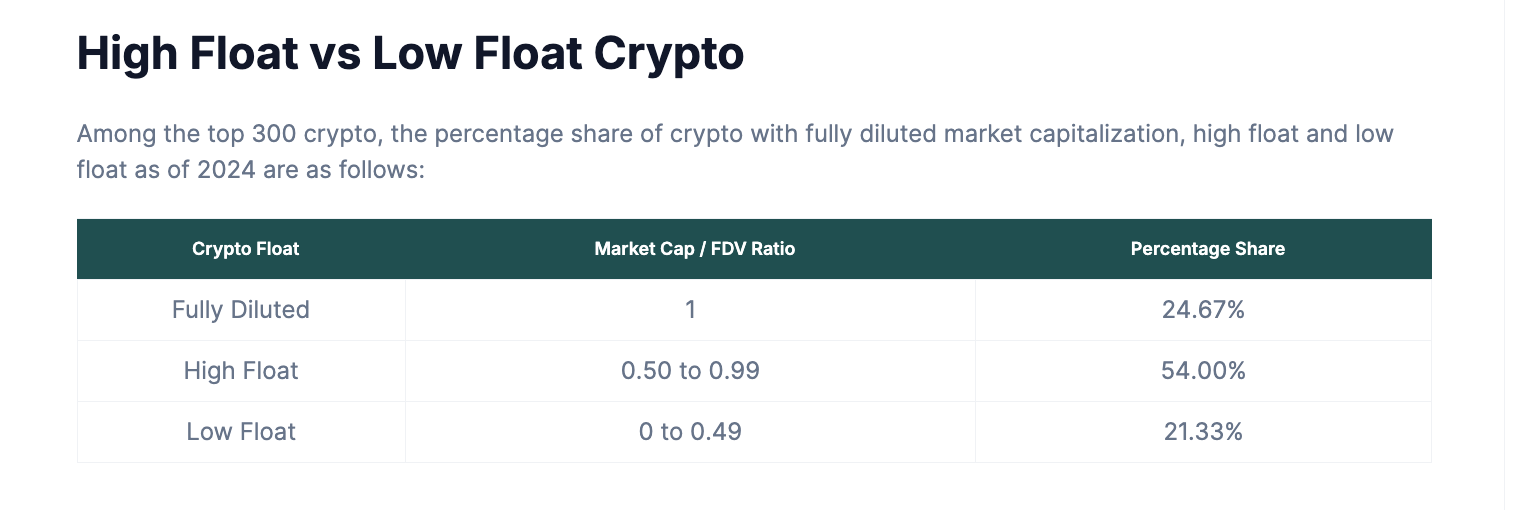Select the "Crypto Float" column header

(245, 249)
